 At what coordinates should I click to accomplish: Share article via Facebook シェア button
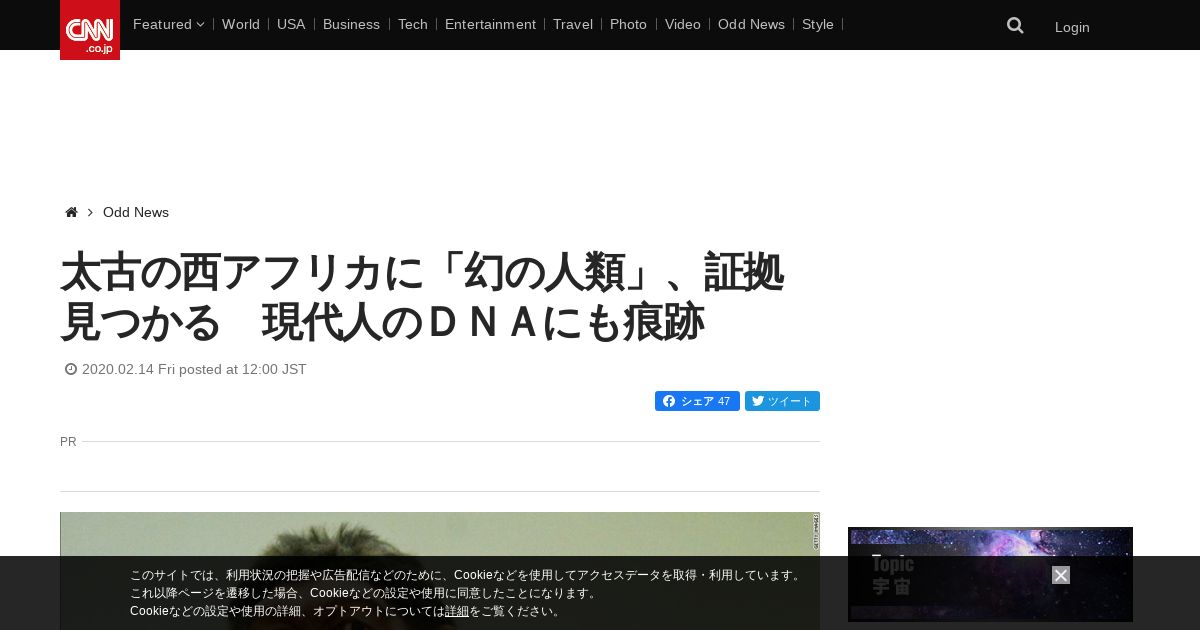697,401
